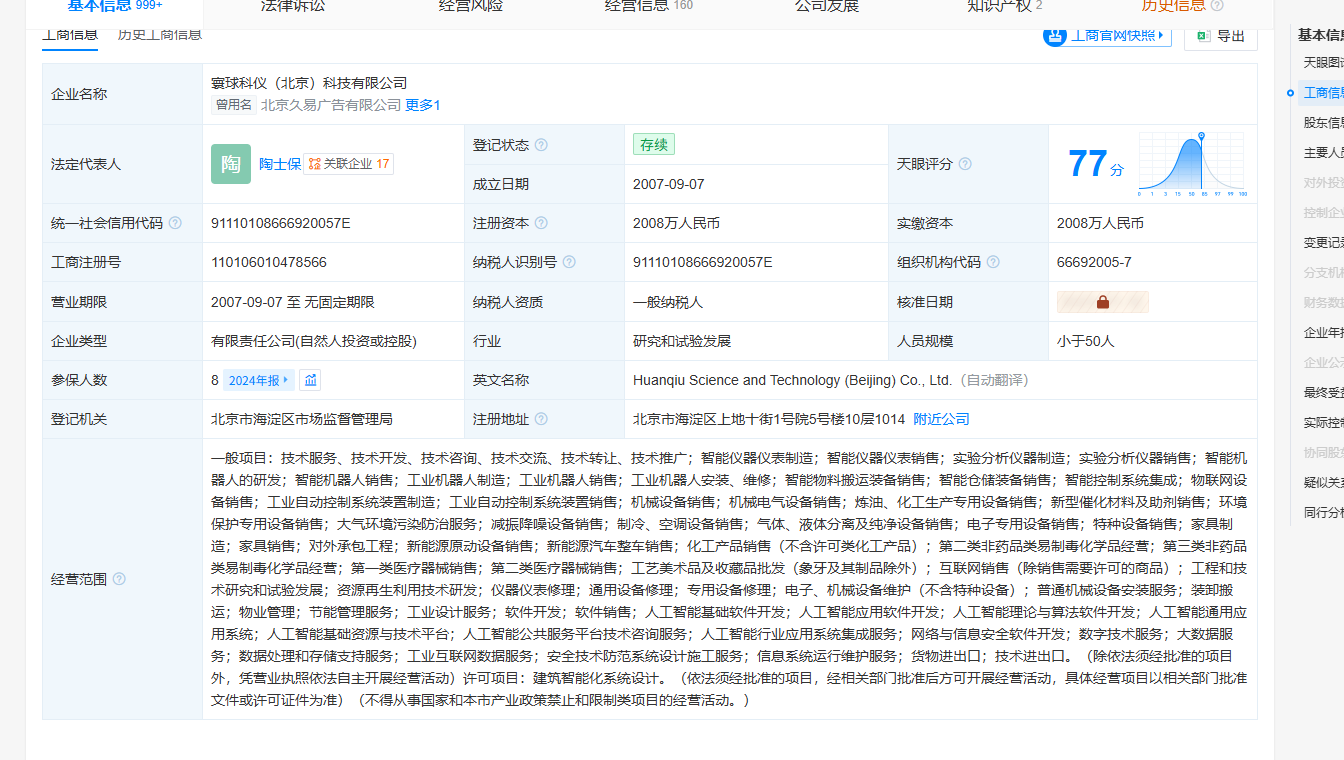Click the question mark next to 经营范围
The height and width of the screenshot is (760, 1344).
(119, 579)
